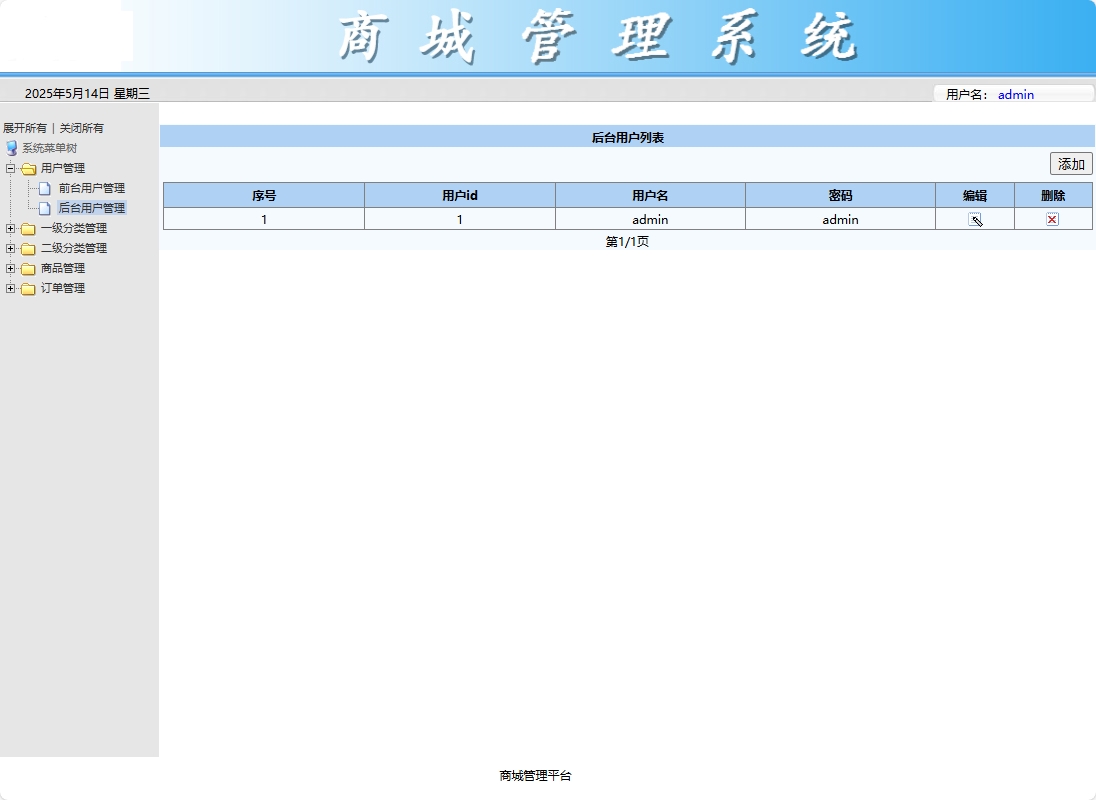Expand the 一级分类管理 tree node
The height and width of the screenshot is (800, 1096).
pos(9,228)
